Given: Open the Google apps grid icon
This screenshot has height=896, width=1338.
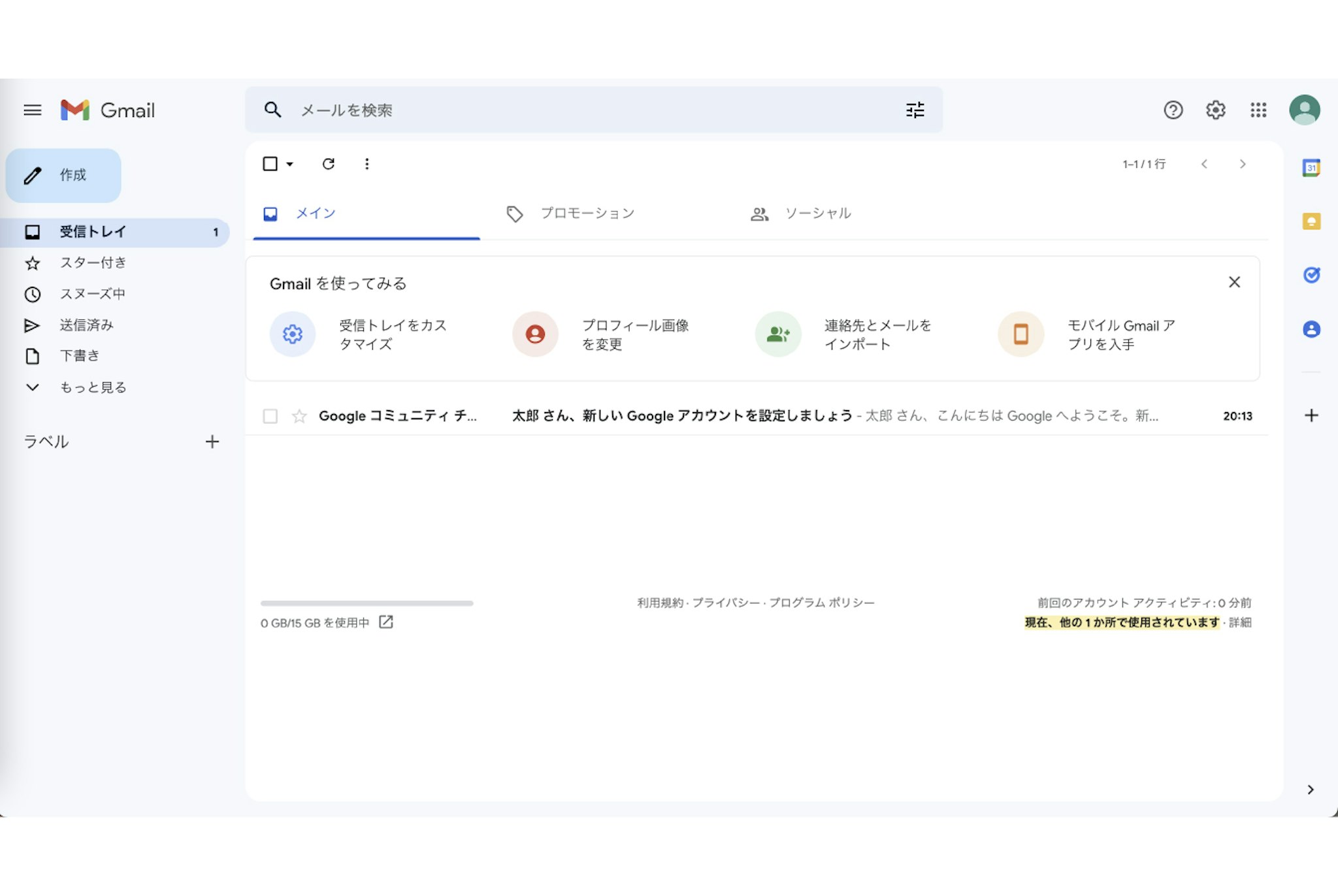Looking at the screenshot, I should (1258, 110).
